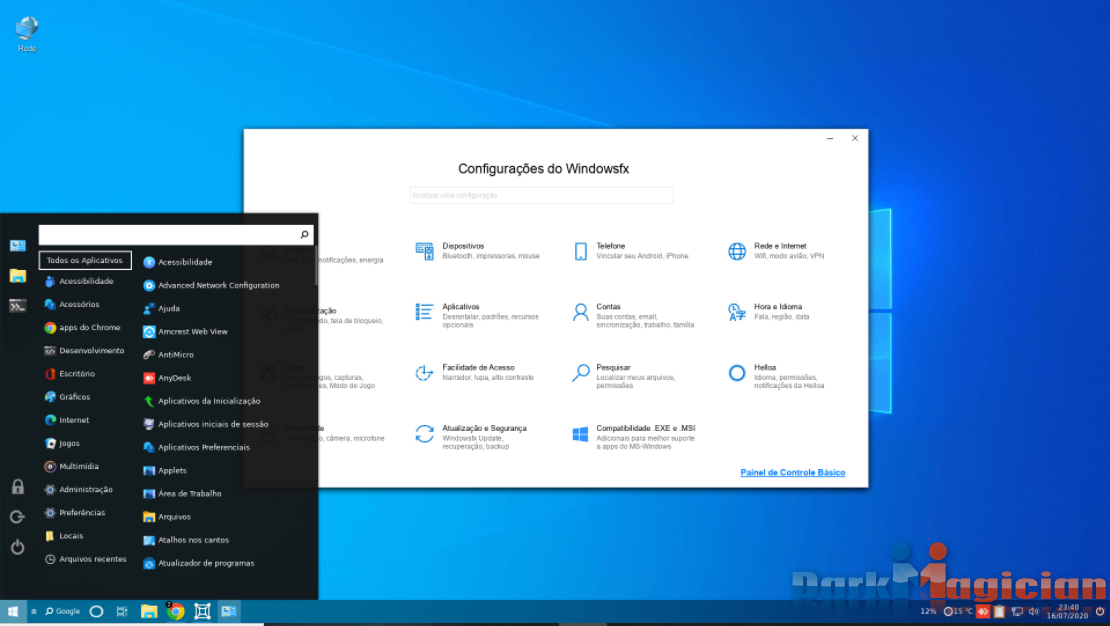Screen dimensions: 1110x626
Task: Open file manager from the taskbar
Action: [149, 611]
